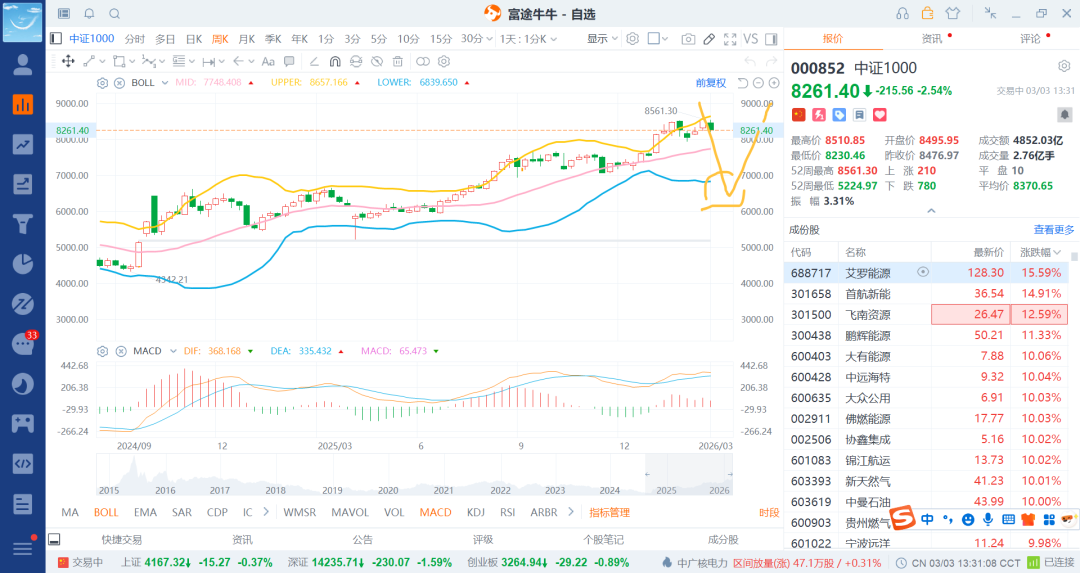Click the timeline range navigator below the MACD

pyautogui.click(x=415, y=475)
